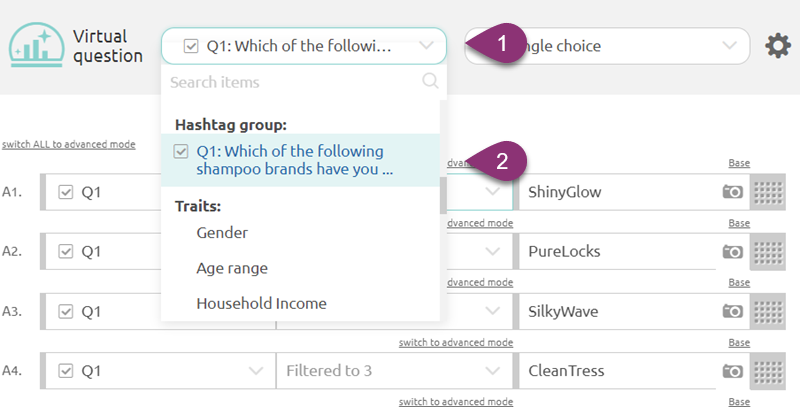Click the camera icon beside CleanTress
800x407 pixels.
pos(733,371)
